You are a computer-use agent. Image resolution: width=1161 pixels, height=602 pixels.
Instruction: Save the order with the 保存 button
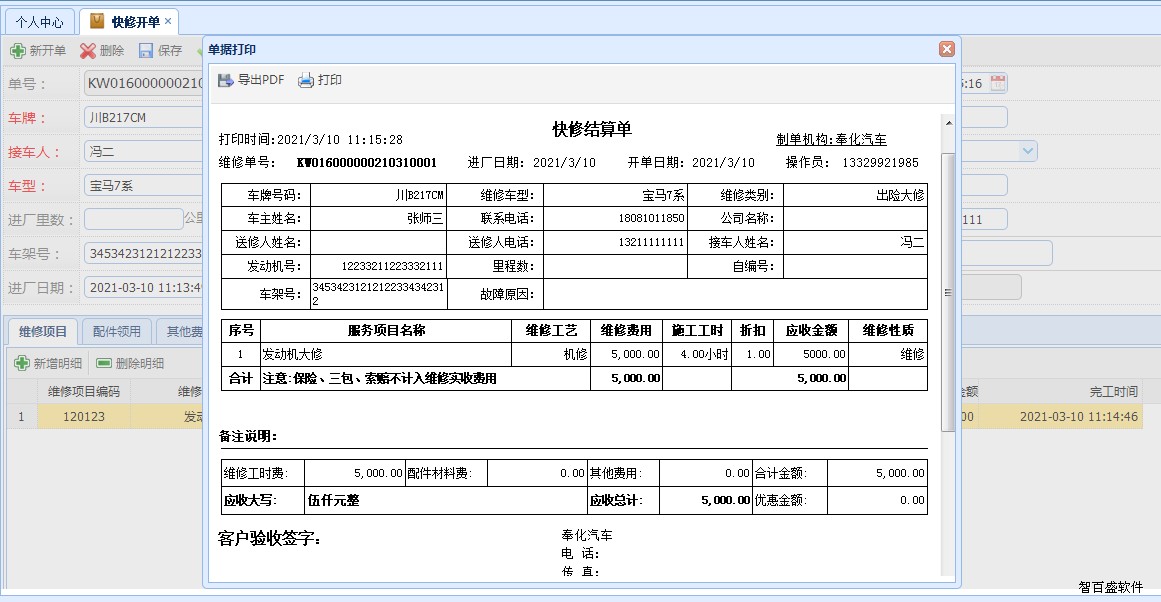click(x=160, y=50)
